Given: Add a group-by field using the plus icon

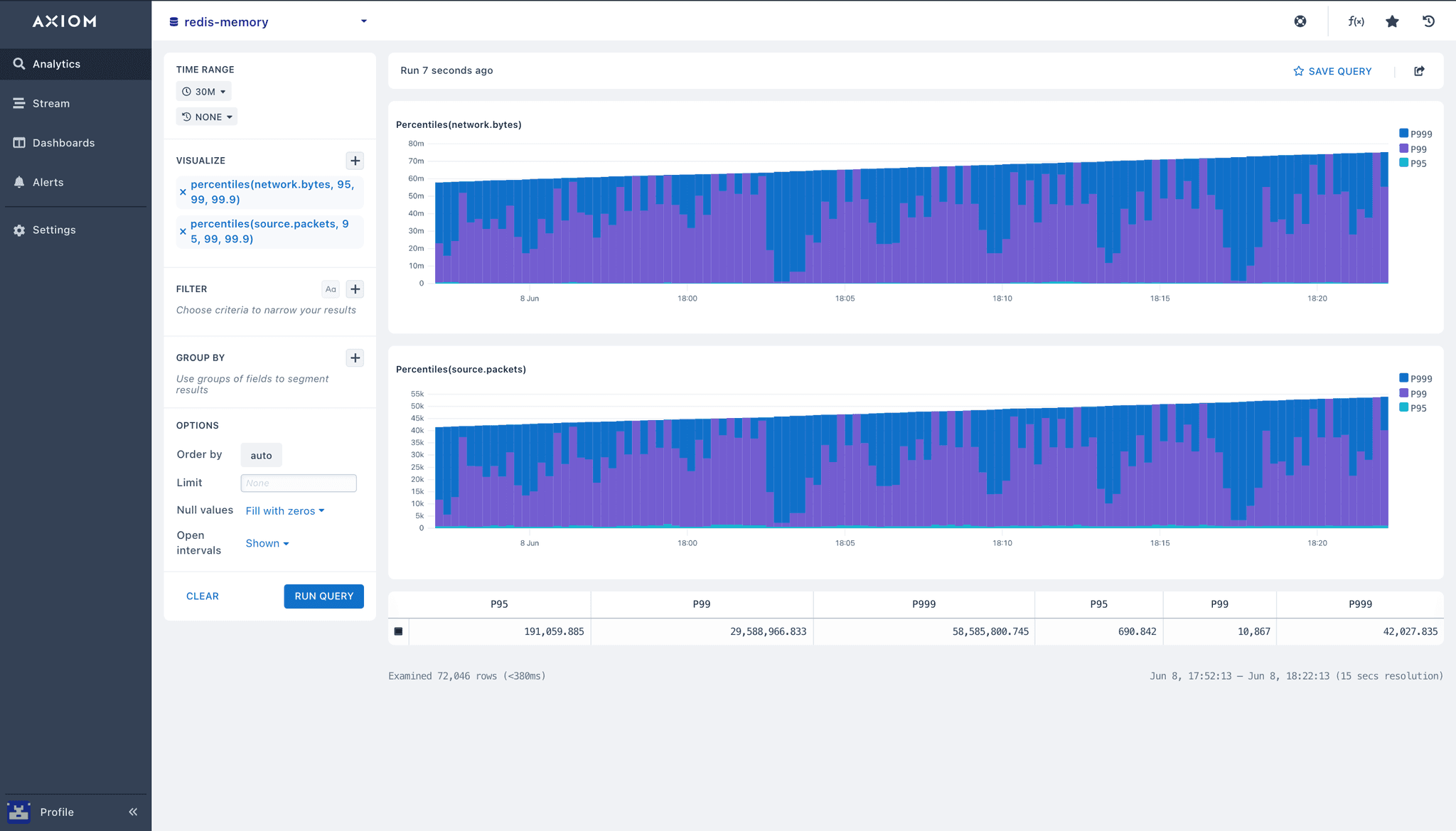Looking at the screenshot, I should (355, 358).
